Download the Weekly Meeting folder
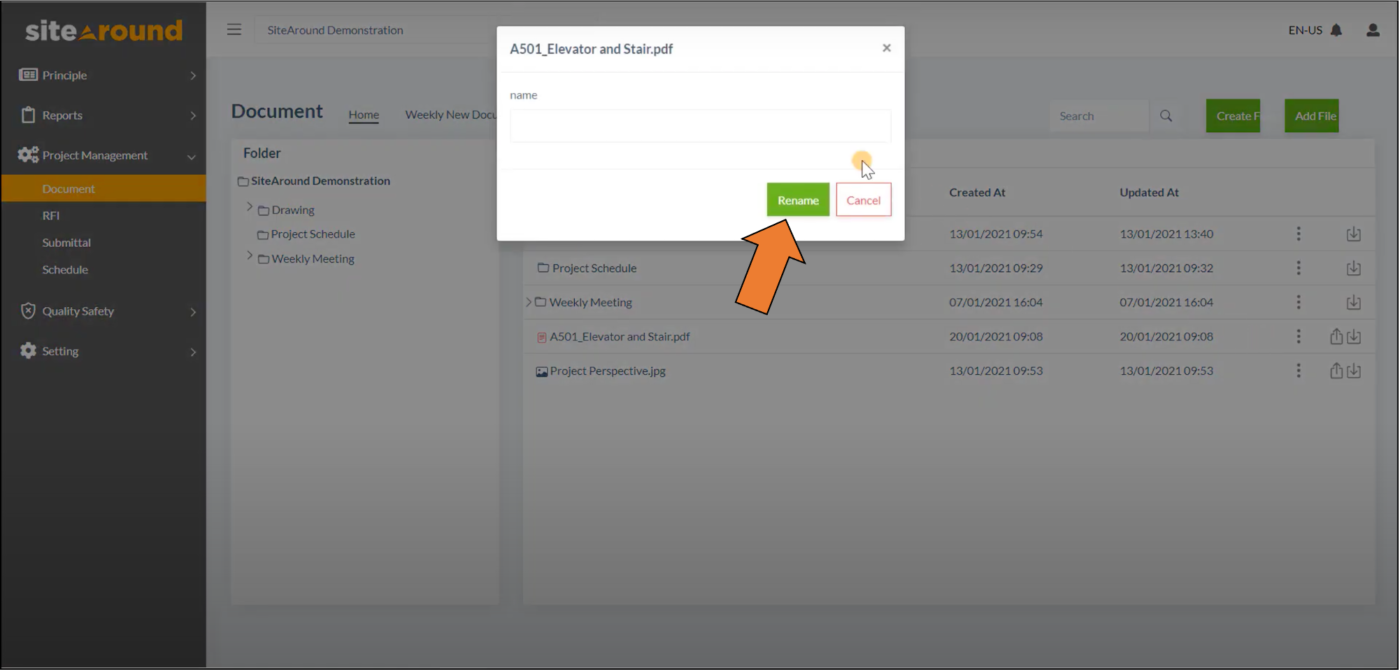Viewport: 1400px width, 670px height. pyautogui.click(x=1354, y=302)
